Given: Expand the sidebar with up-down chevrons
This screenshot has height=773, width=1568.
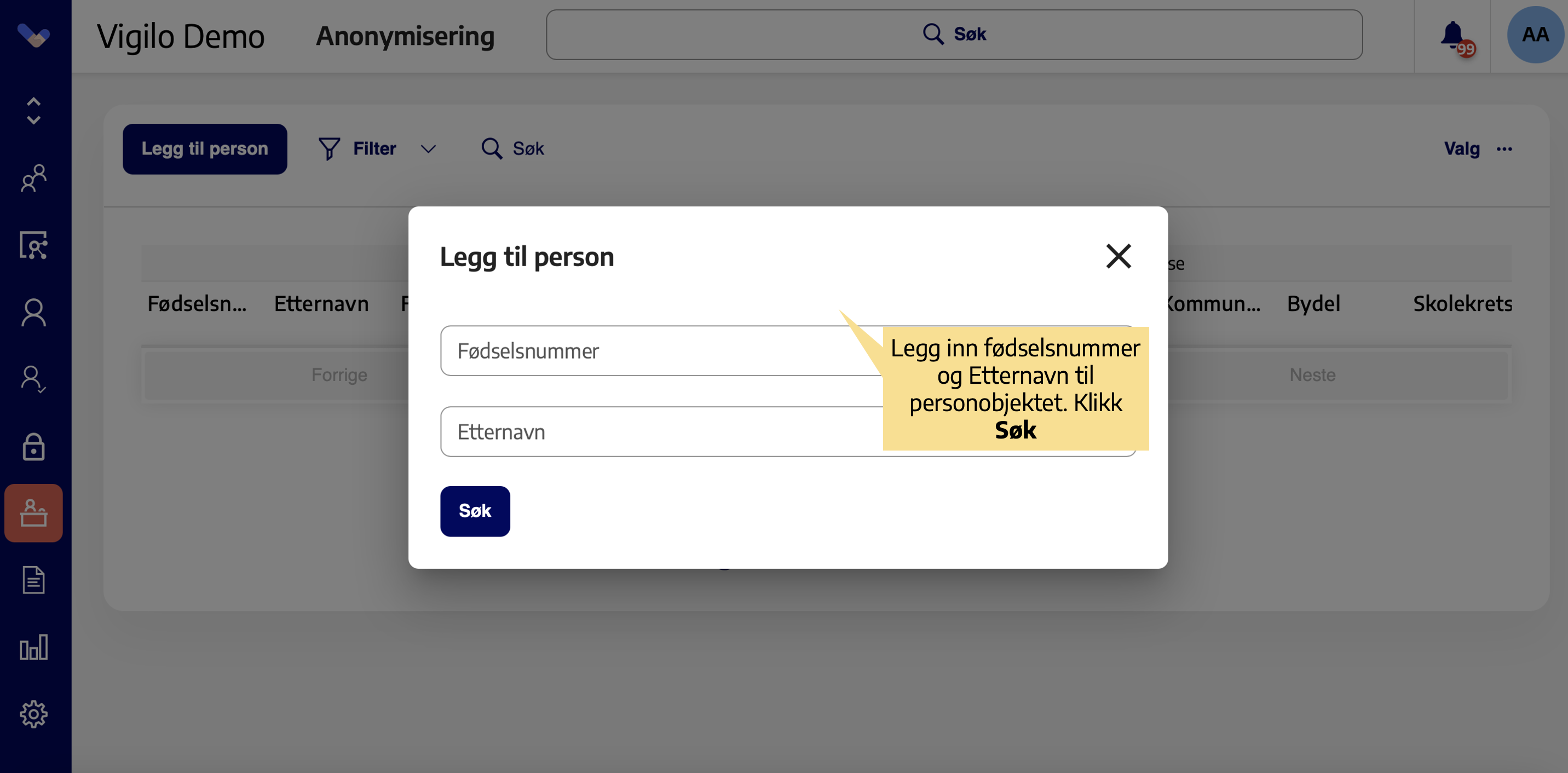Looking at the screenshot, I should 33,111.
